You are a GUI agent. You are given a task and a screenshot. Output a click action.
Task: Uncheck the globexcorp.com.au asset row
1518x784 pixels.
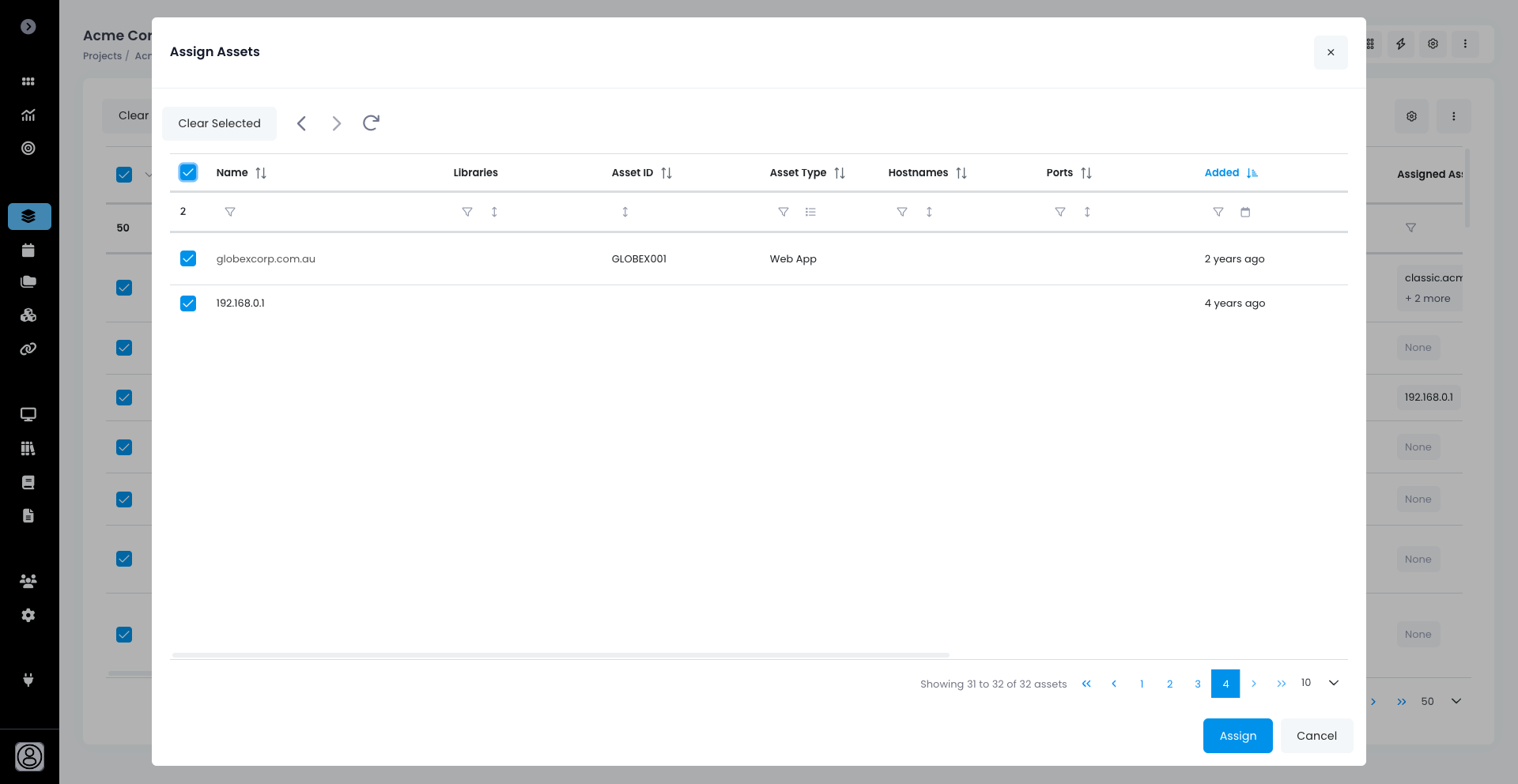click(188, 258)
